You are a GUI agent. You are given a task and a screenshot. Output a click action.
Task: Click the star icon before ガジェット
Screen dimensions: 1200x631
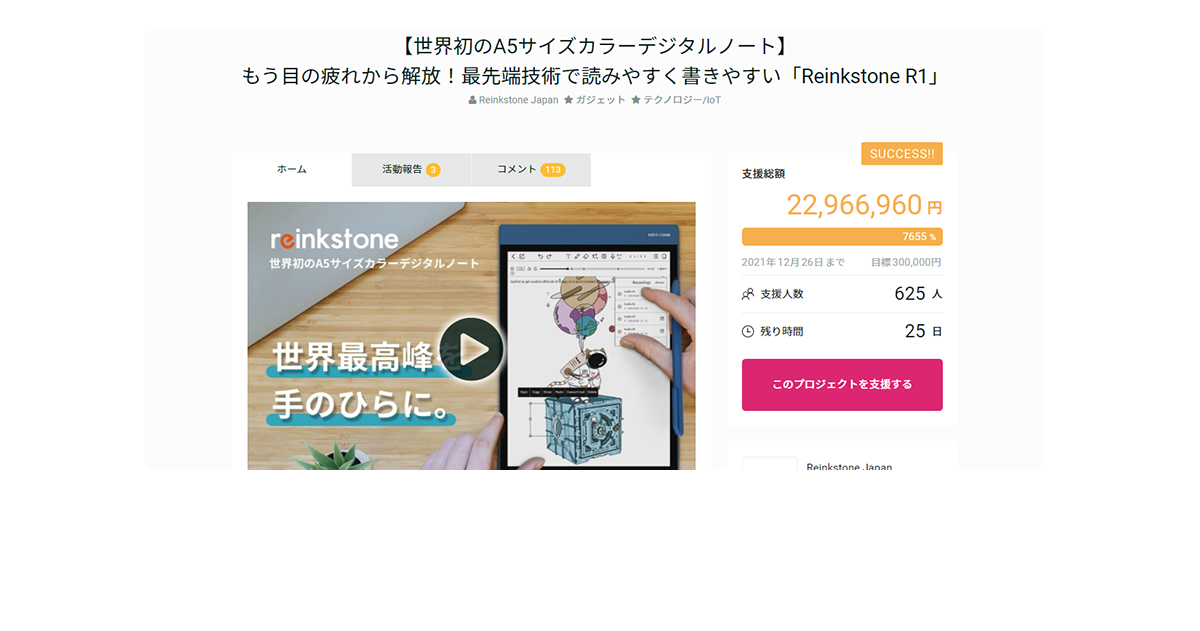click(x=568, y=100)
